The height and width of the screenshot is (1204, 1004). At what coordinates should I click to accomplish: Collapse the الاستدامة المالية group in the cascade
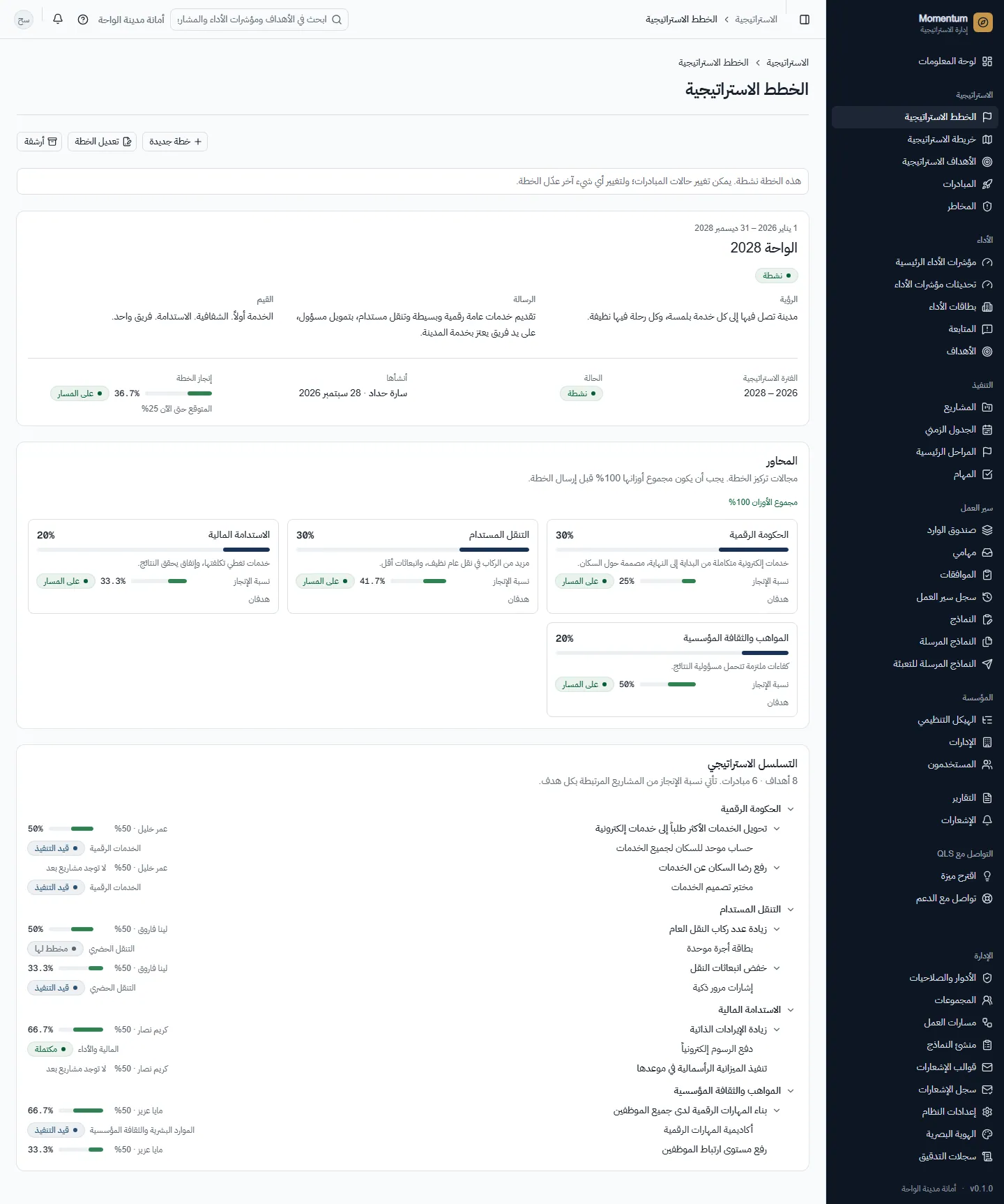[791, 1010]
